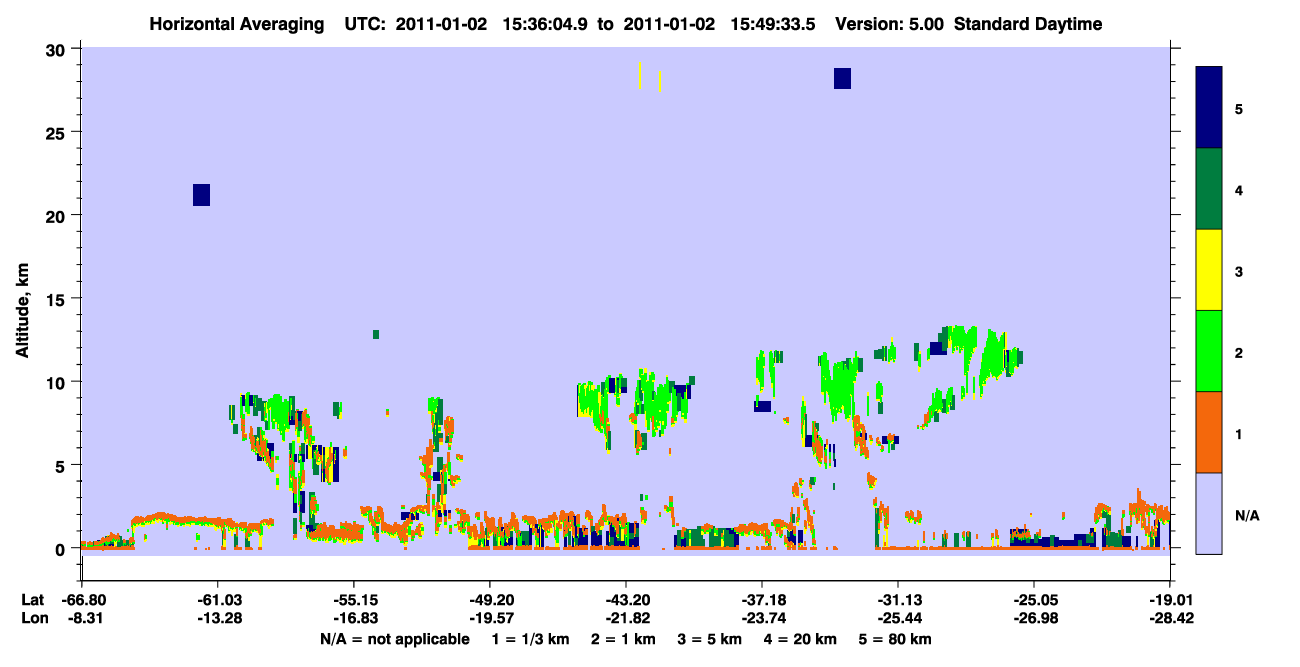Click legend entry '3 = 5 km'

tap(711, 639)
